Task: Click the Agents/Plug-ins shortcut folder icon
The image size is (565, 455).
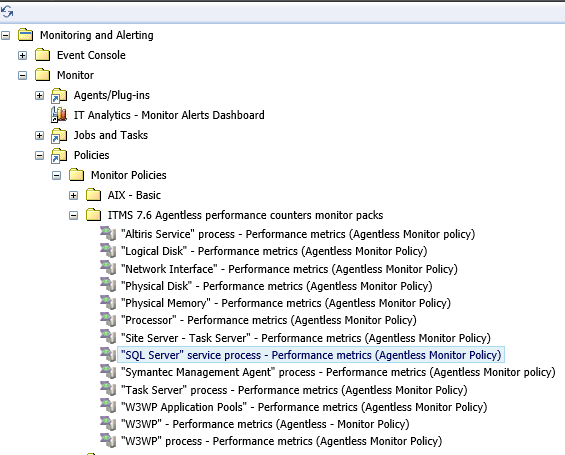Action: coord(59,95)
